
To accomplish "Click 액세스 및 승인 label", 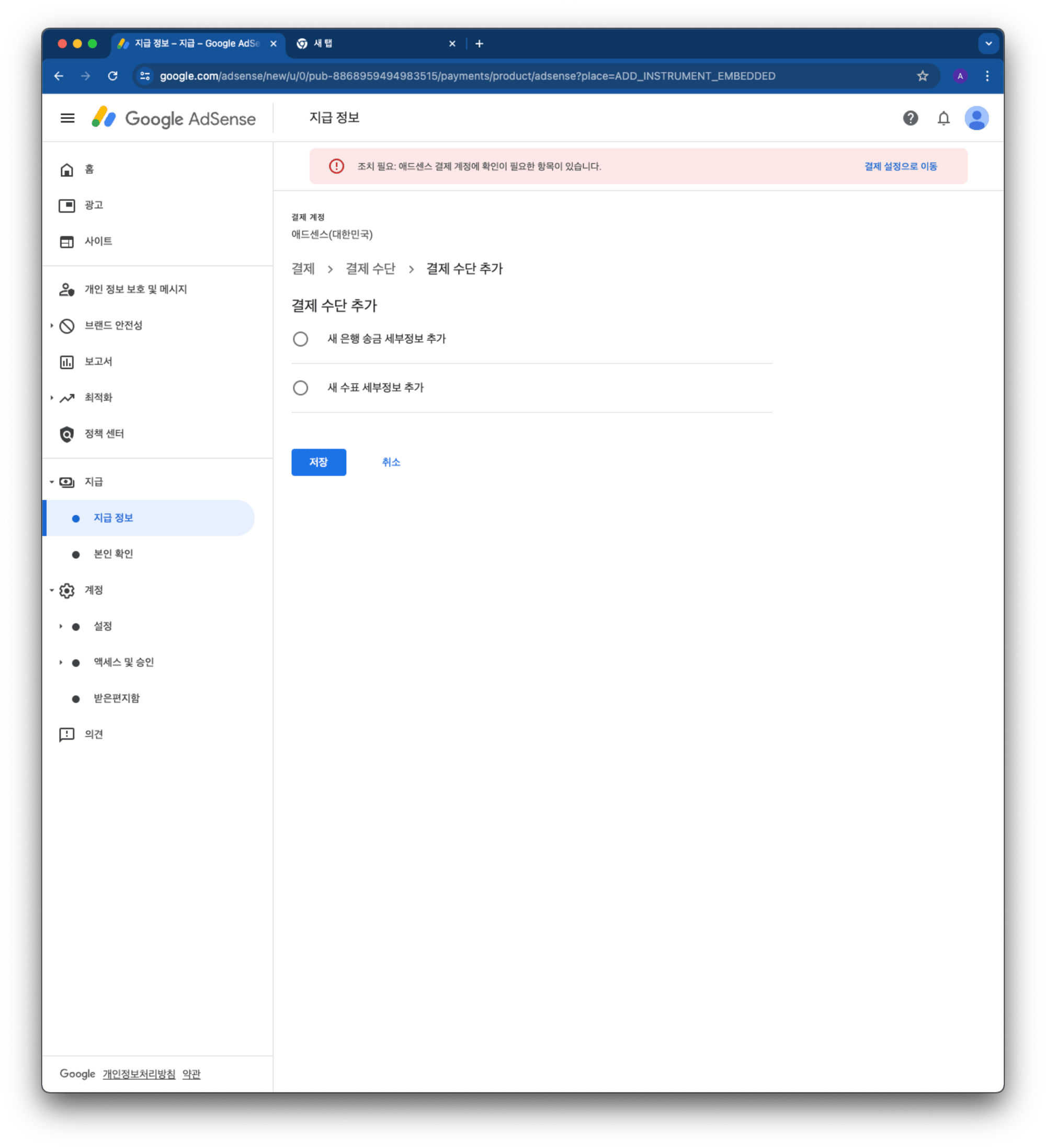I will click(123, 662).
